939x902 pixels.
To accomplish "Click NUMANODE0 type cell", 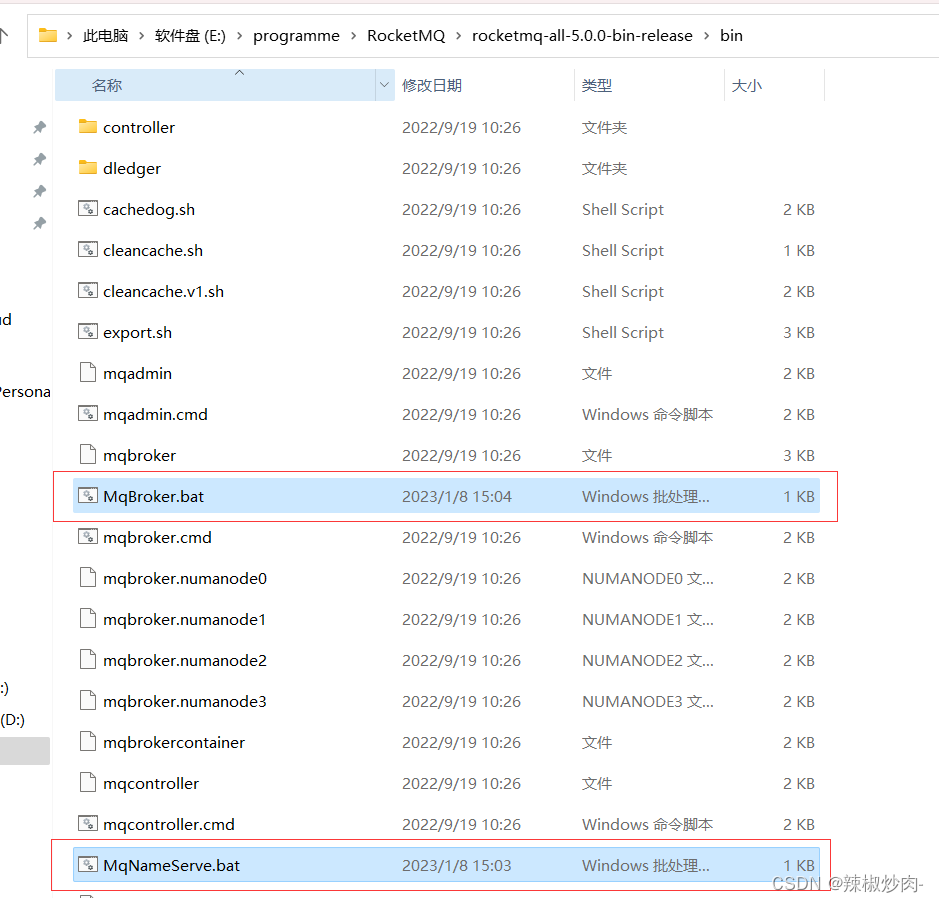I will click(x=647, y=579).
